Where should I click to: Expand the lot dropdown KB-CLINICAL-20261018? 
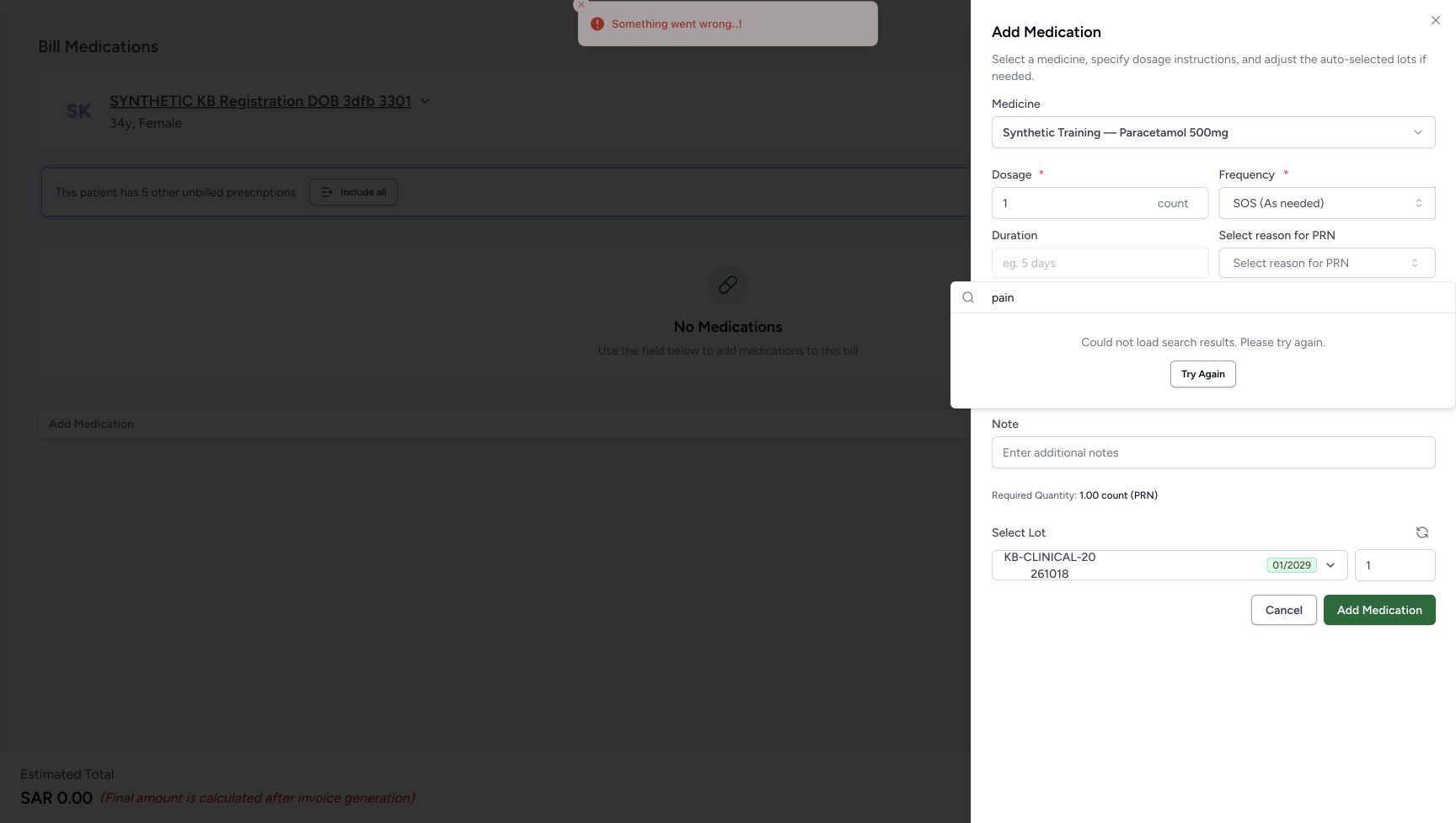tap(1170, 565)
